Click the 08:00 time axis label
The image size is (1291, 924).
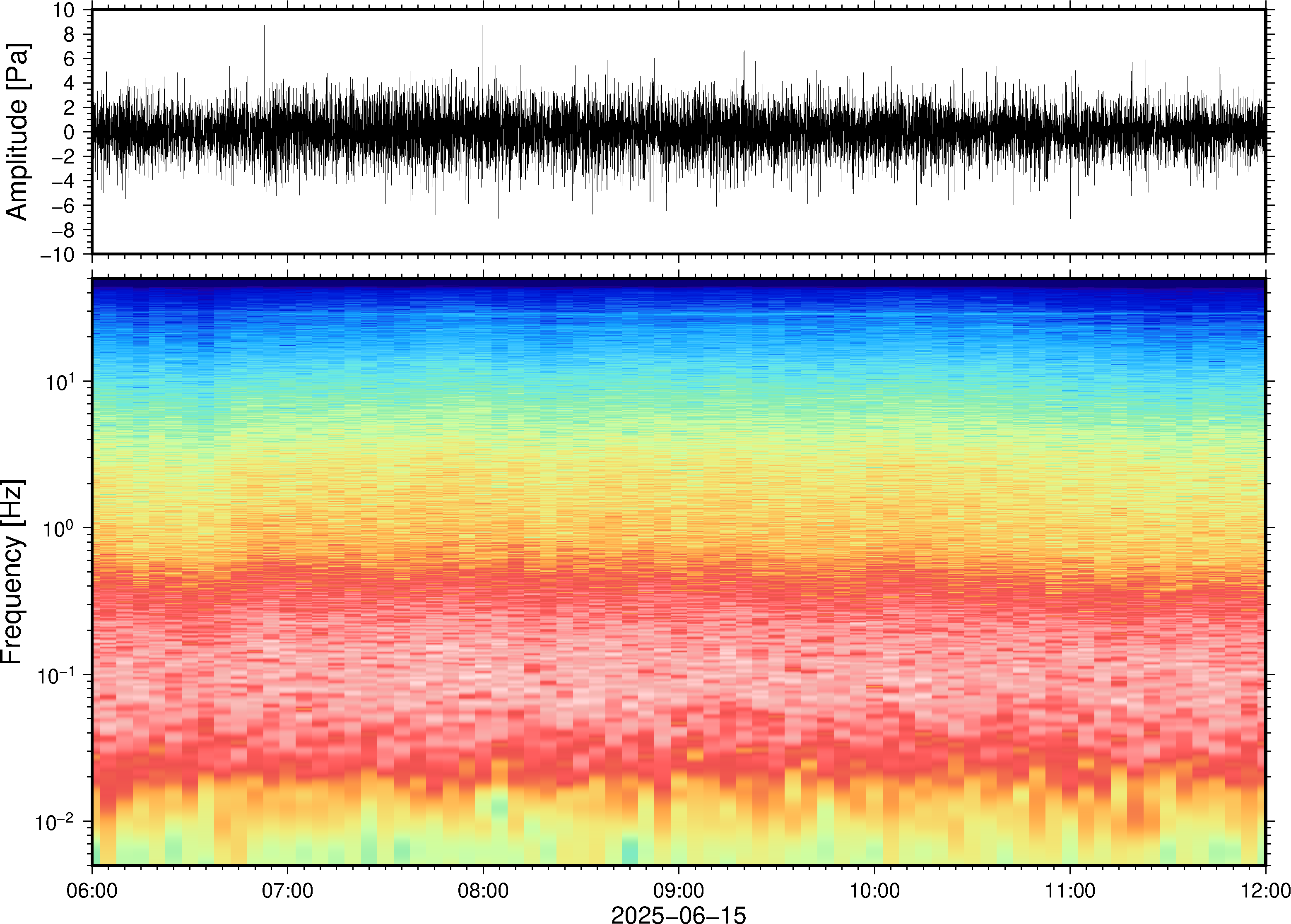point(483,890)
